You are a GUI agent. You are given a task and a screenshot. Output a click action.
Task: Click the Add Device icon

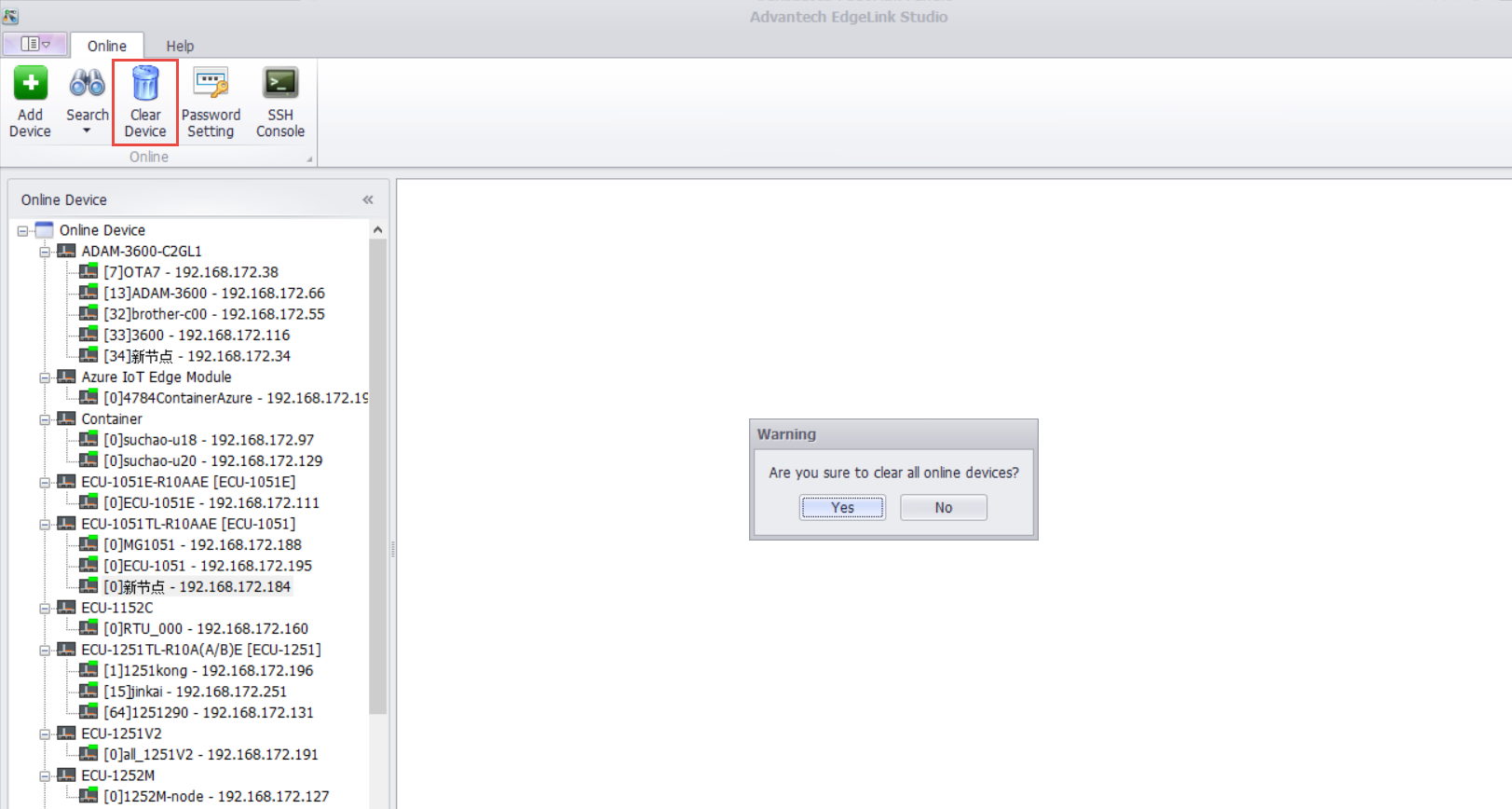(30, 85)
